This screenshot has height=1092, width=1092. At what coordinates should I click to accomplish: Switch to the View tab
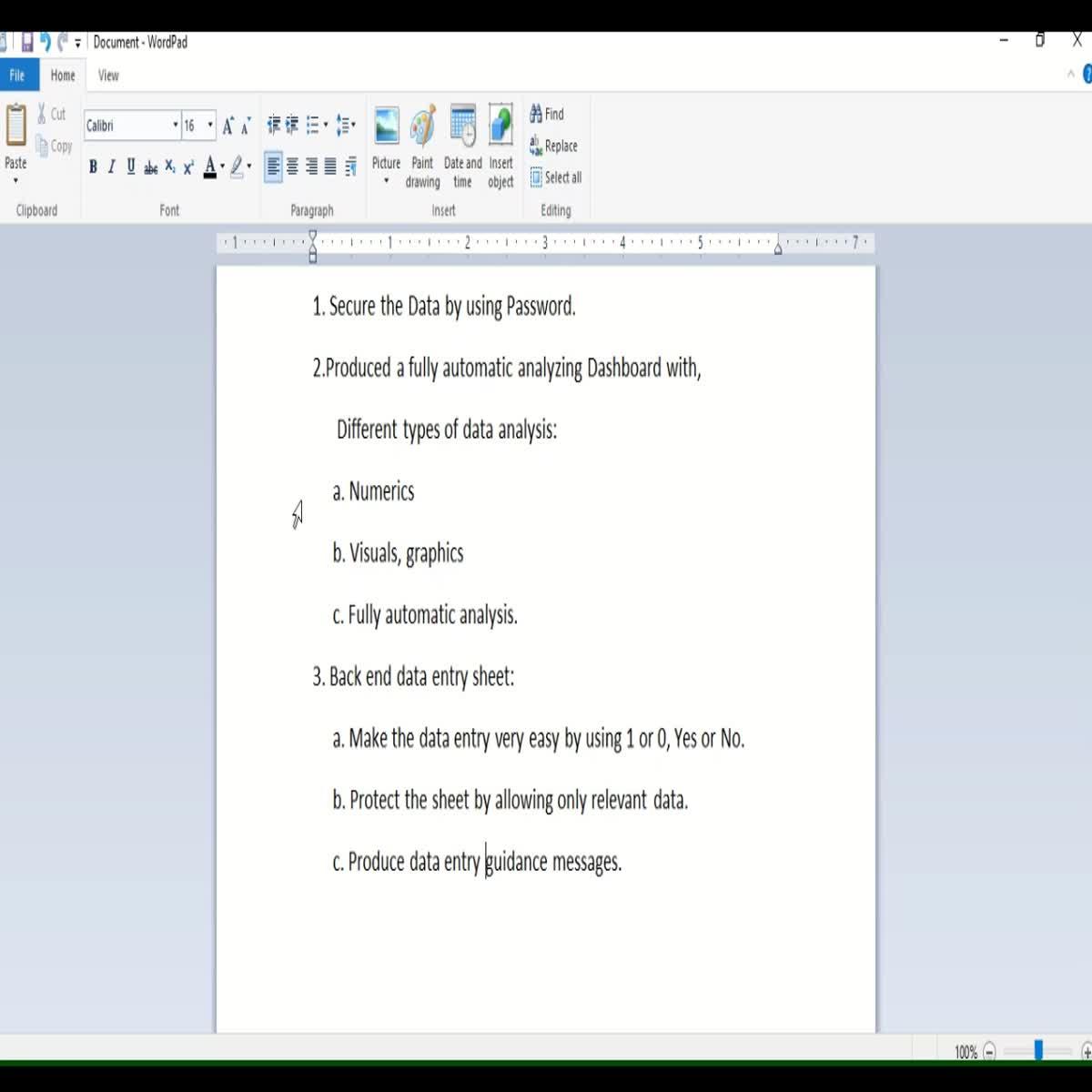tap(108, 76)
